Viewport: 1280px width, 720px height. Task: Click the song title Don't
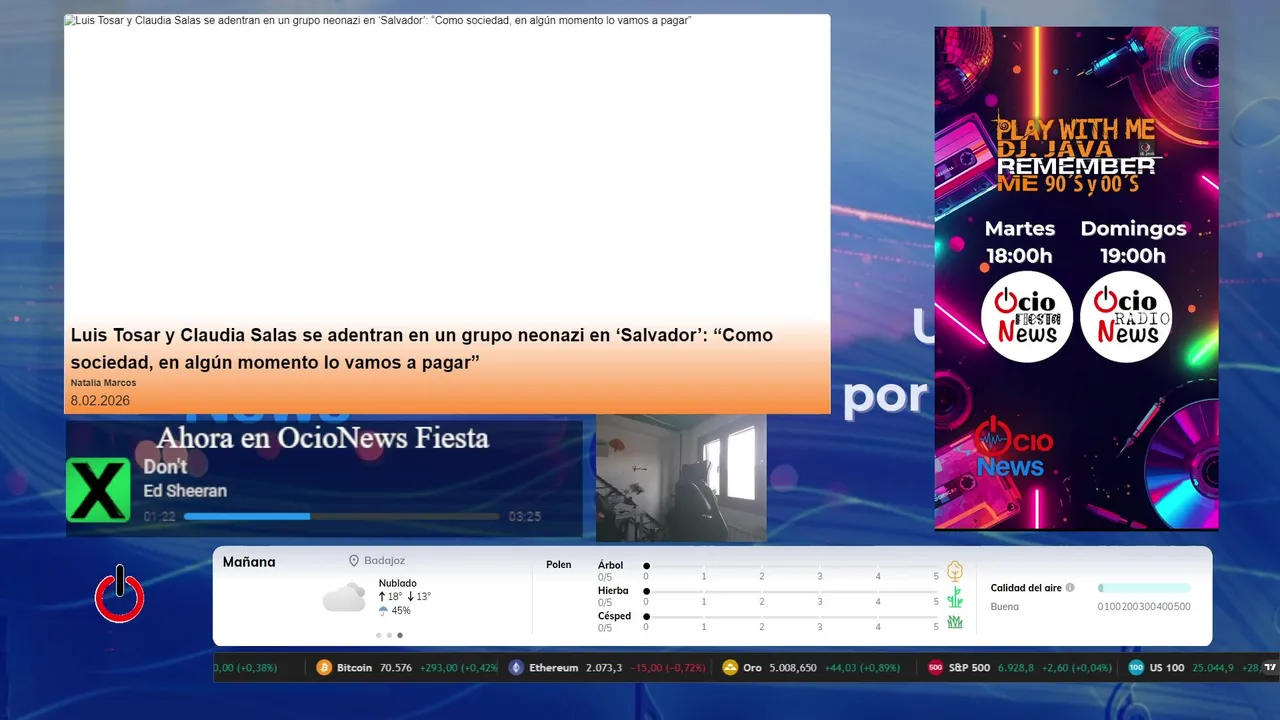(x=165, y=467)
